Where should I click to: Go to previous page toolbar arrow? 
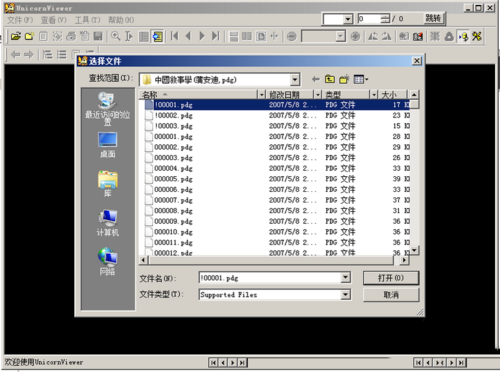tap(188, 36)
